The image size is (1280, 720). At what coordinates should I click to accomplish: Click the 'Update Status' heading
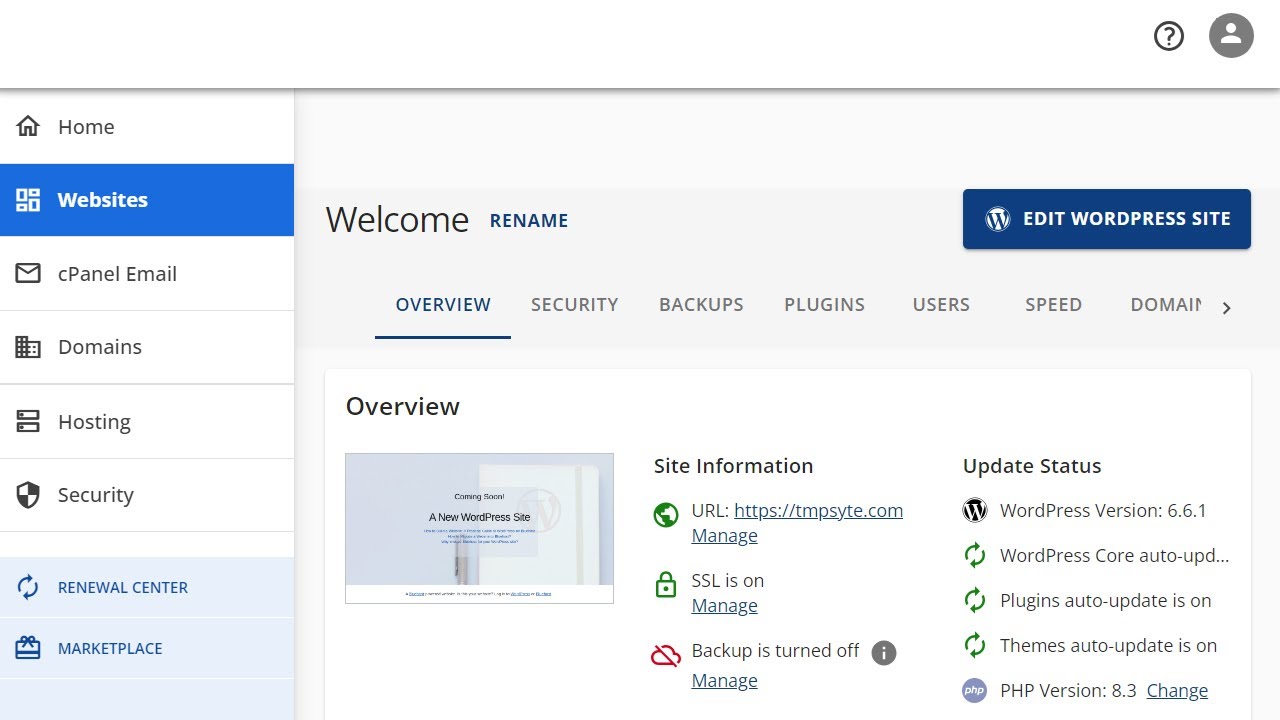(1032, 466)
